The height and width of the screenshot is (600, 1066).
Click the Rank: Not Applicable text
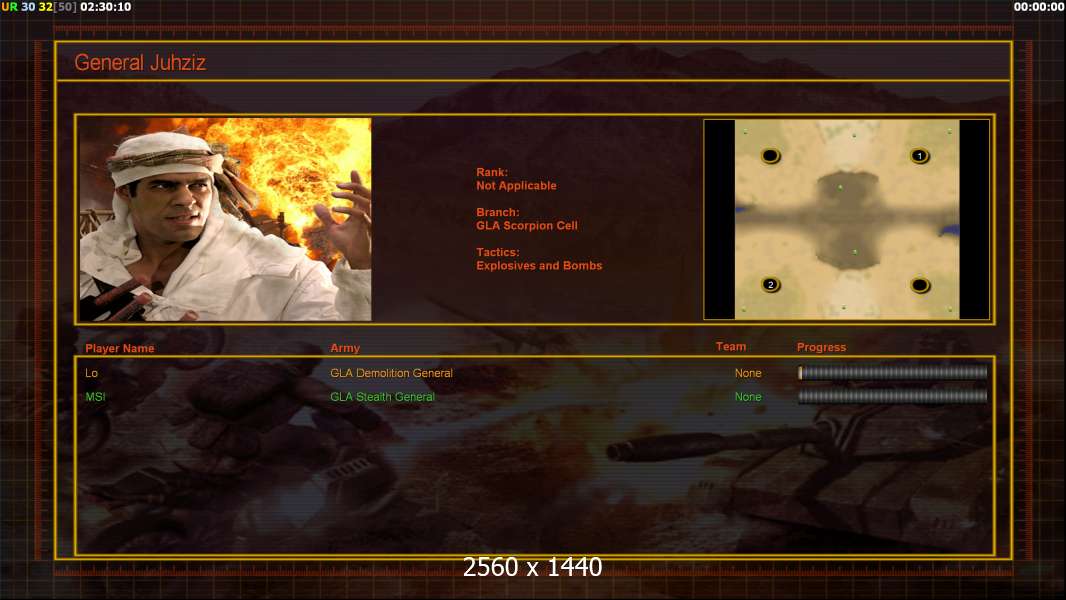pos(516,179)
